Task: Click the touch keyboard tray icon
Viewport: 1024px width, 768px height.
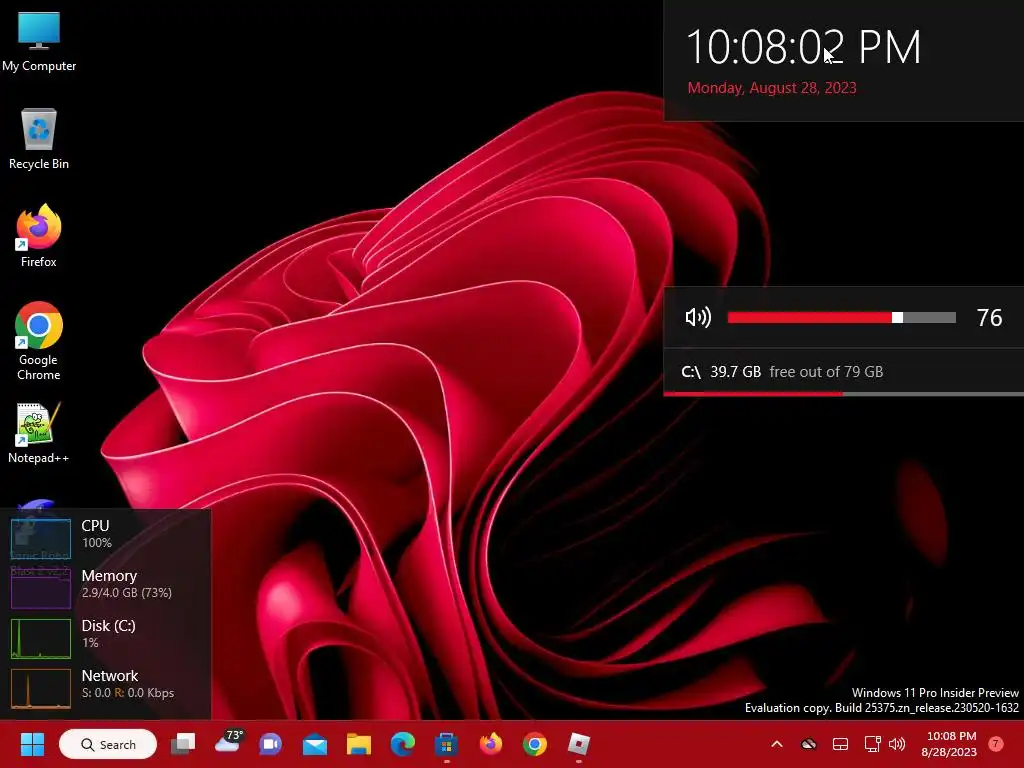Action: 840,744
